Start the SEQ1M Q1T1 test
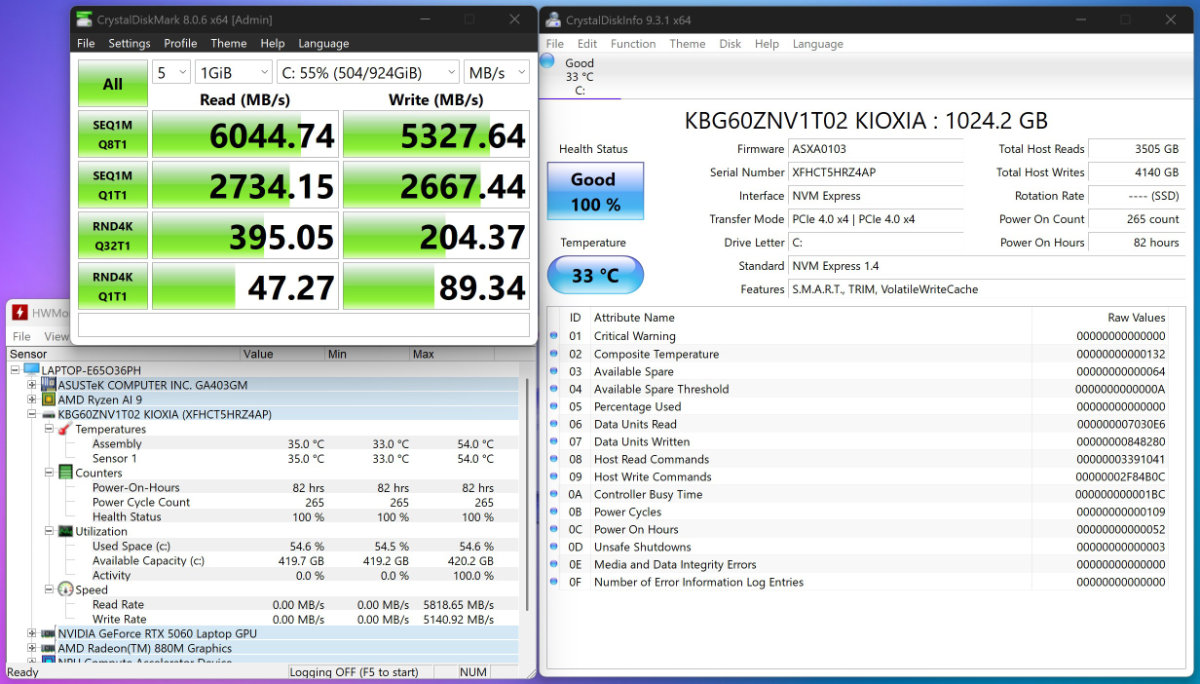This screenshot has width=1200, height=684. click(113, 185)
